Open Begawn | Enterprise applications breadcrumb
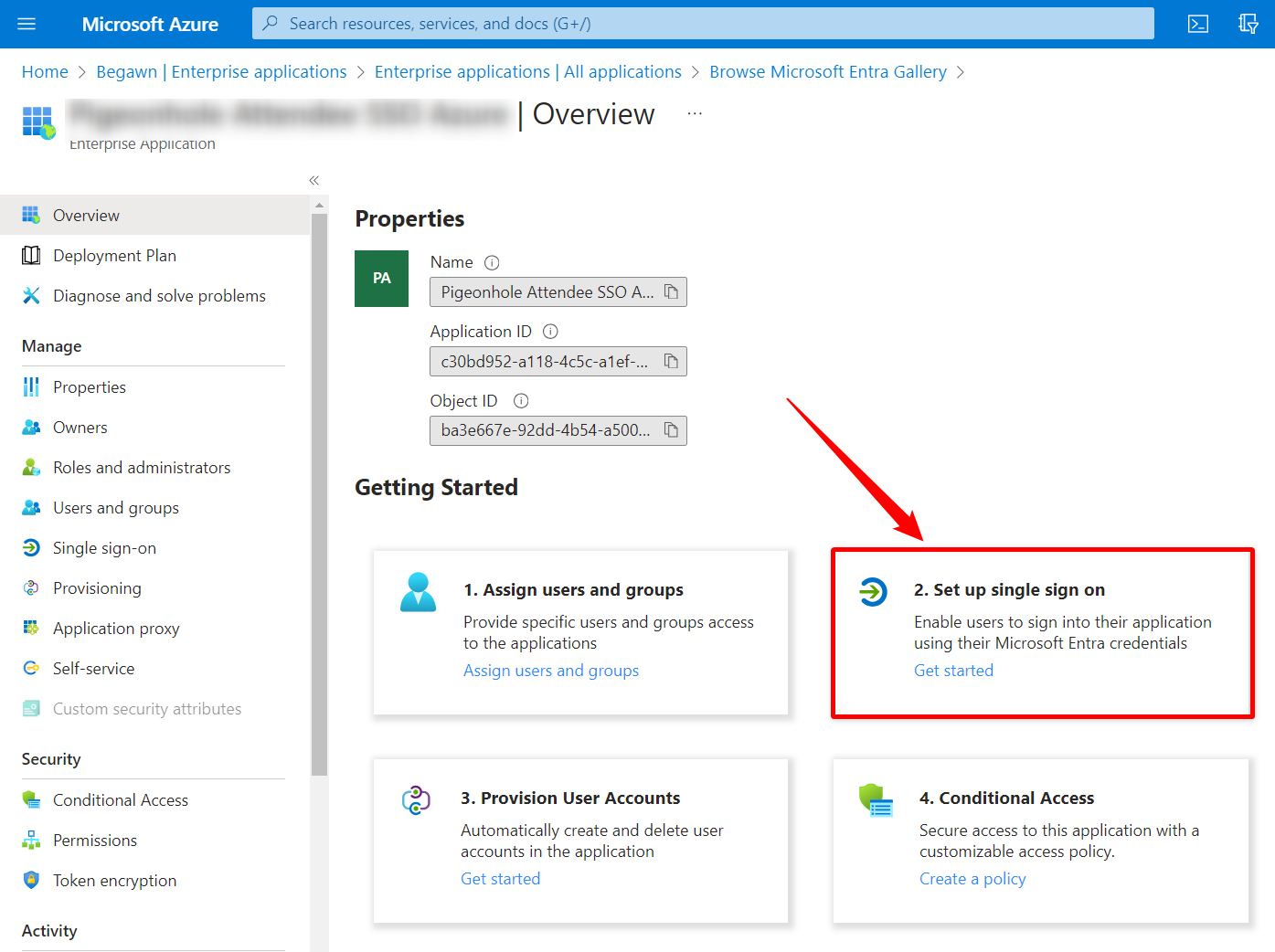Image resolution: width=1275 pixels, height=952 pixels. [221, 71]
